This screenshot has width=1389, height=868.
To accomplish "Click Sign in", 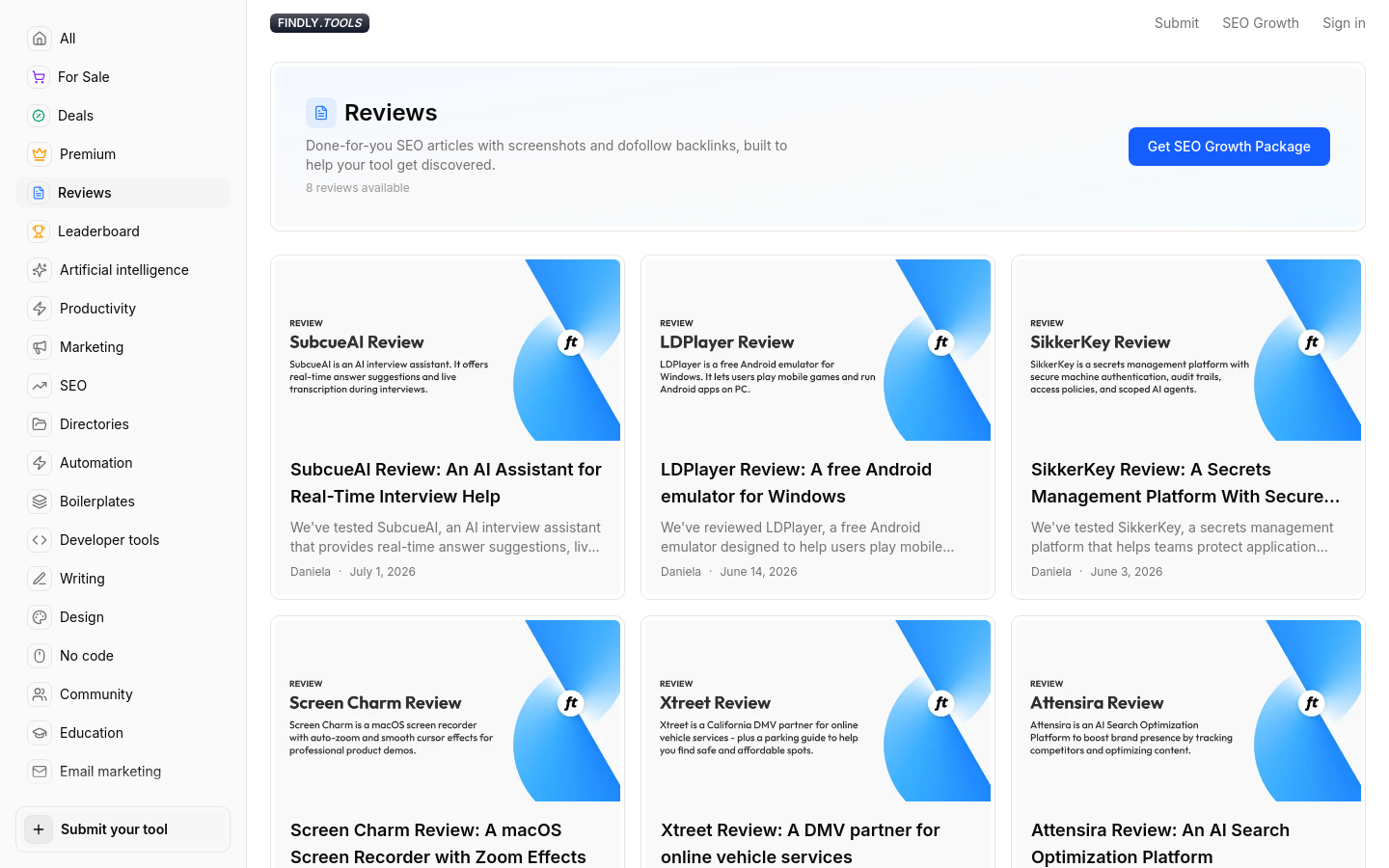I will 1344,23.
